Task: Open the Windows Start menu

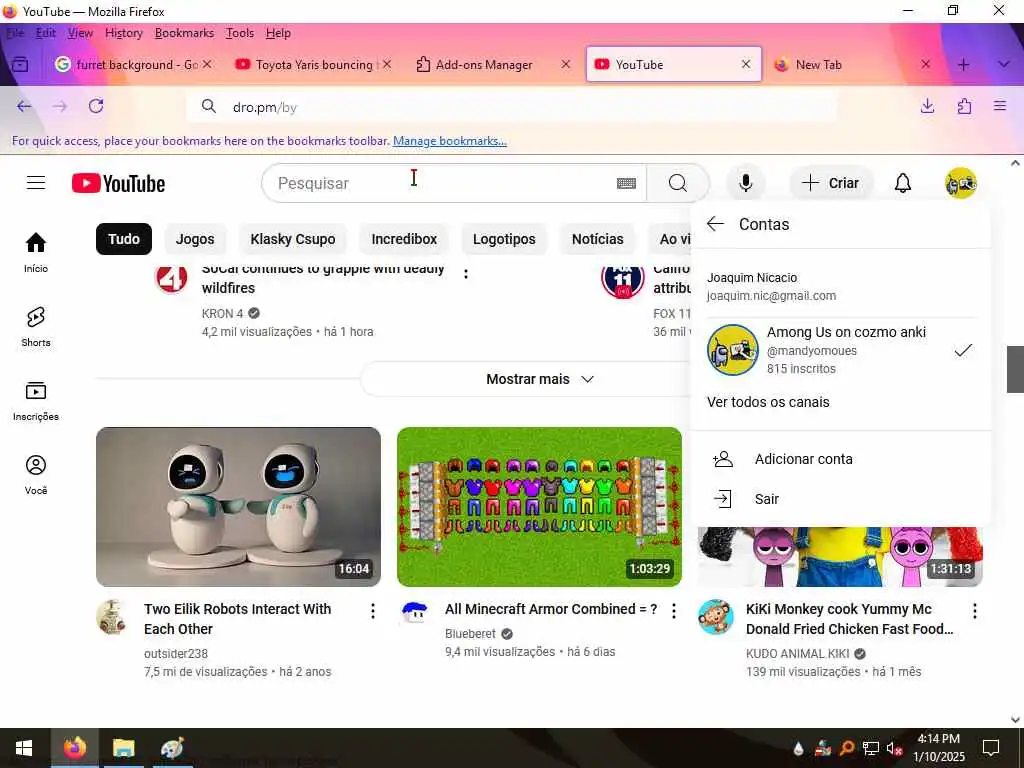Action: pos(24,748)
